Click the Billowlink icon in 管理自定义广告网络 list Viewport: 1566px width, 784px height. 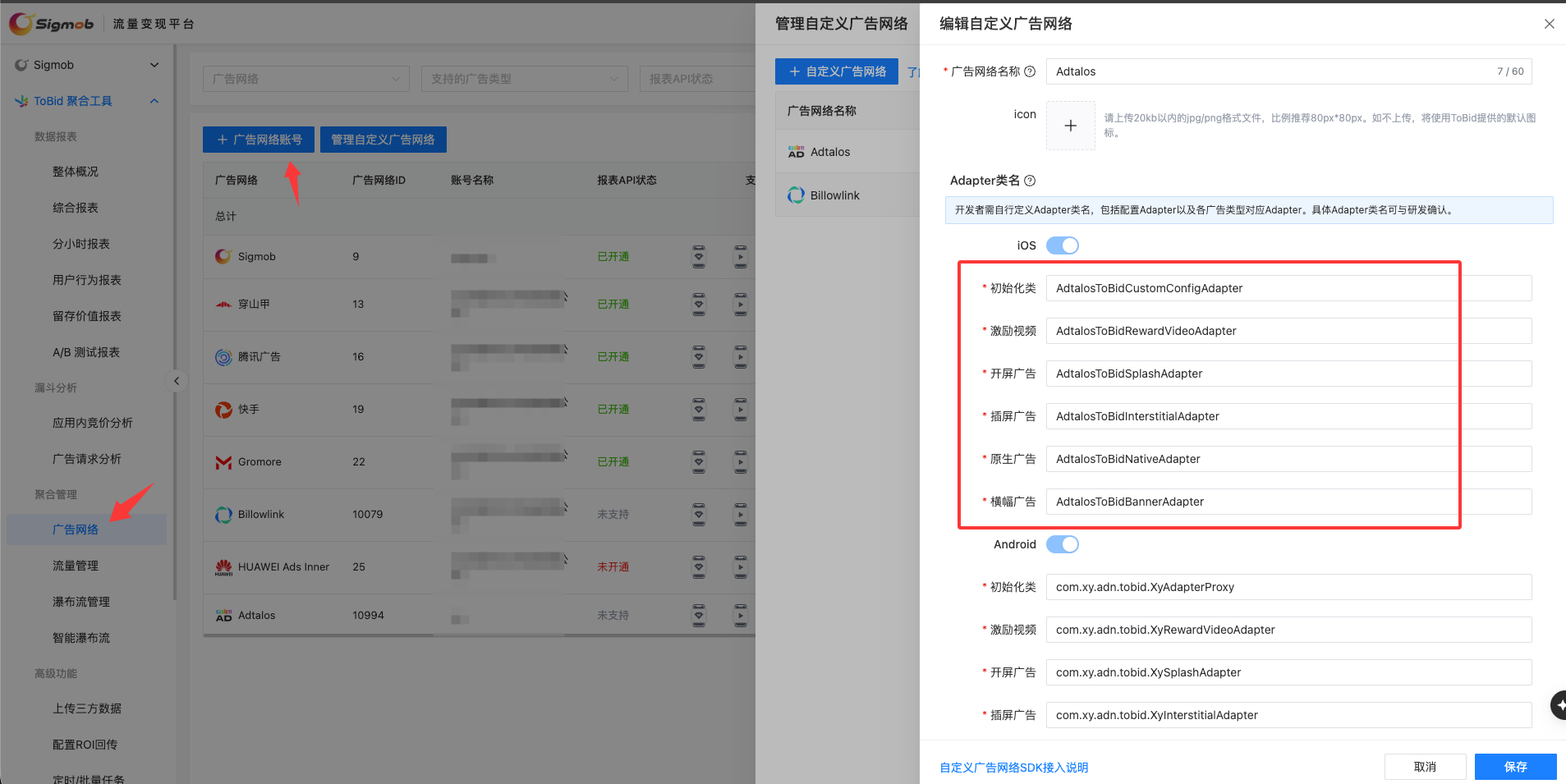pyautogui.click(x=796, y=195)
